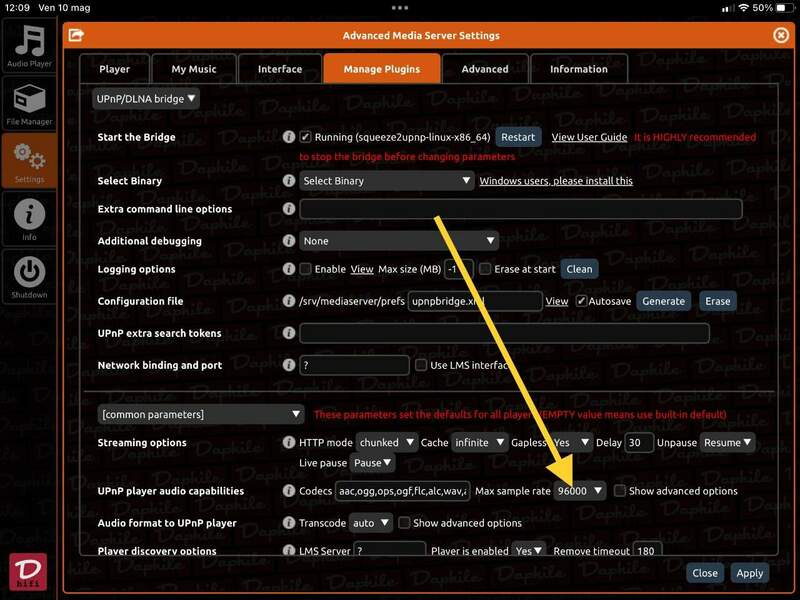Open the Audio Player sidebar icon
Viewport: 800px width, 600px height.
(29, 45)
